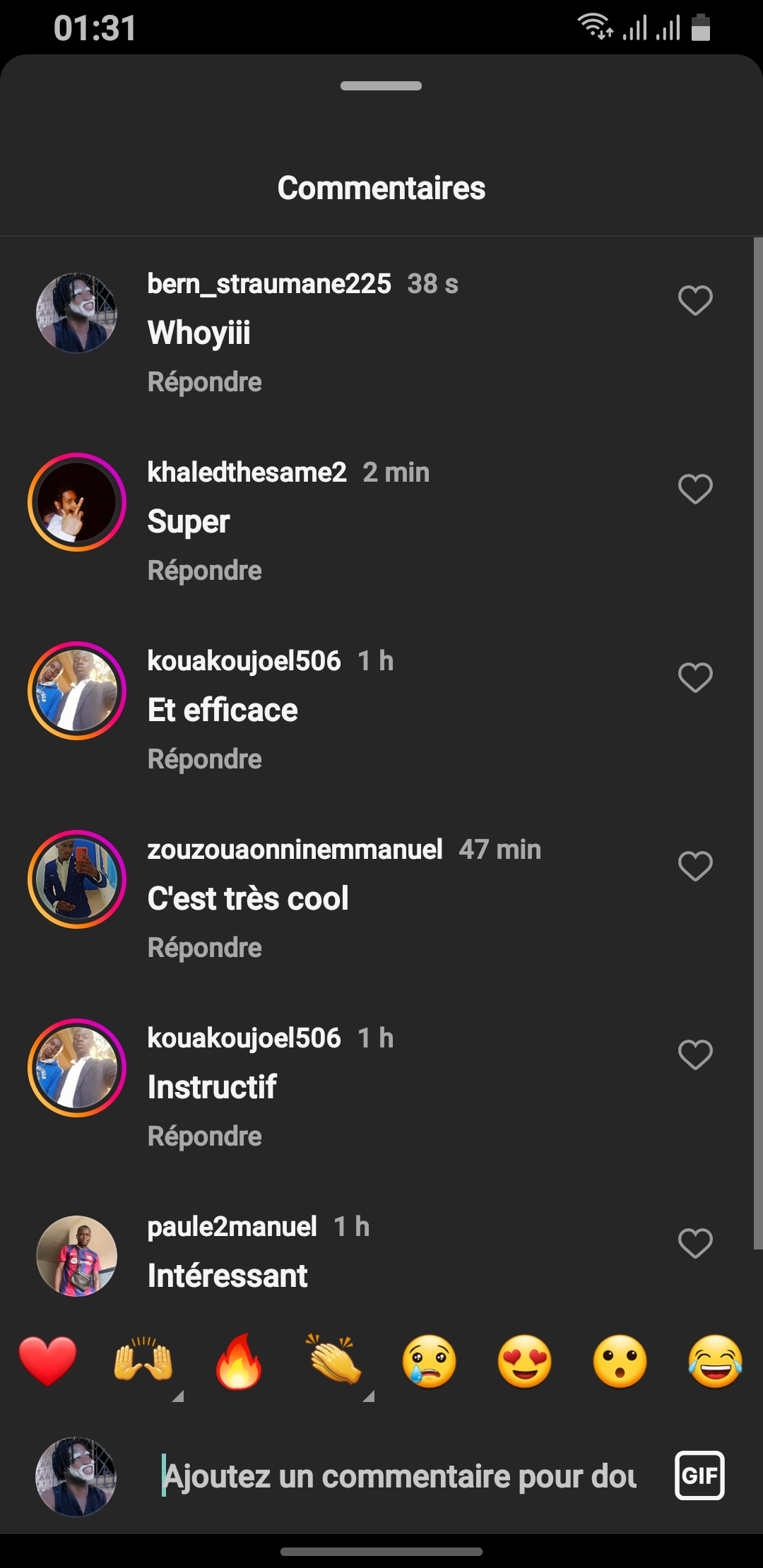View khaledthesame2's story from avatar
Screen dimensions: 763x1568
click(x=76, y=502)
